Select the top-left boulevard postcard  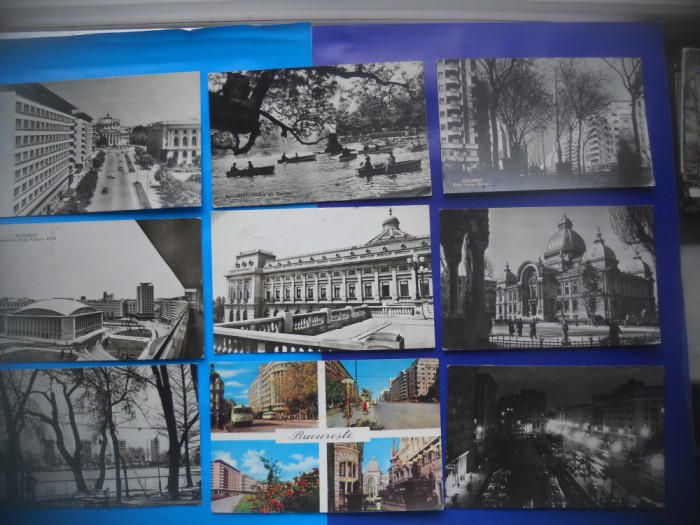[100, 143]
